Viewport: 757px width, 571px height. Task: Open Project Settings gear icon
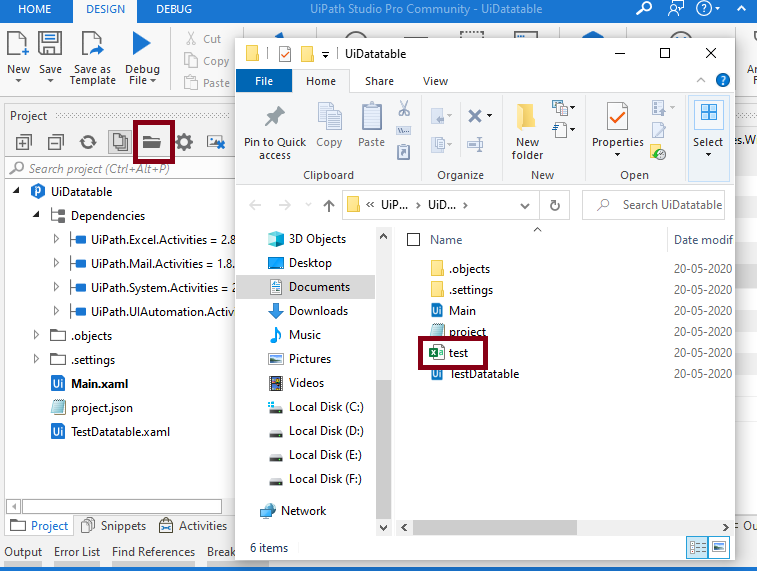pyautogui.click(x=184, y=142)
